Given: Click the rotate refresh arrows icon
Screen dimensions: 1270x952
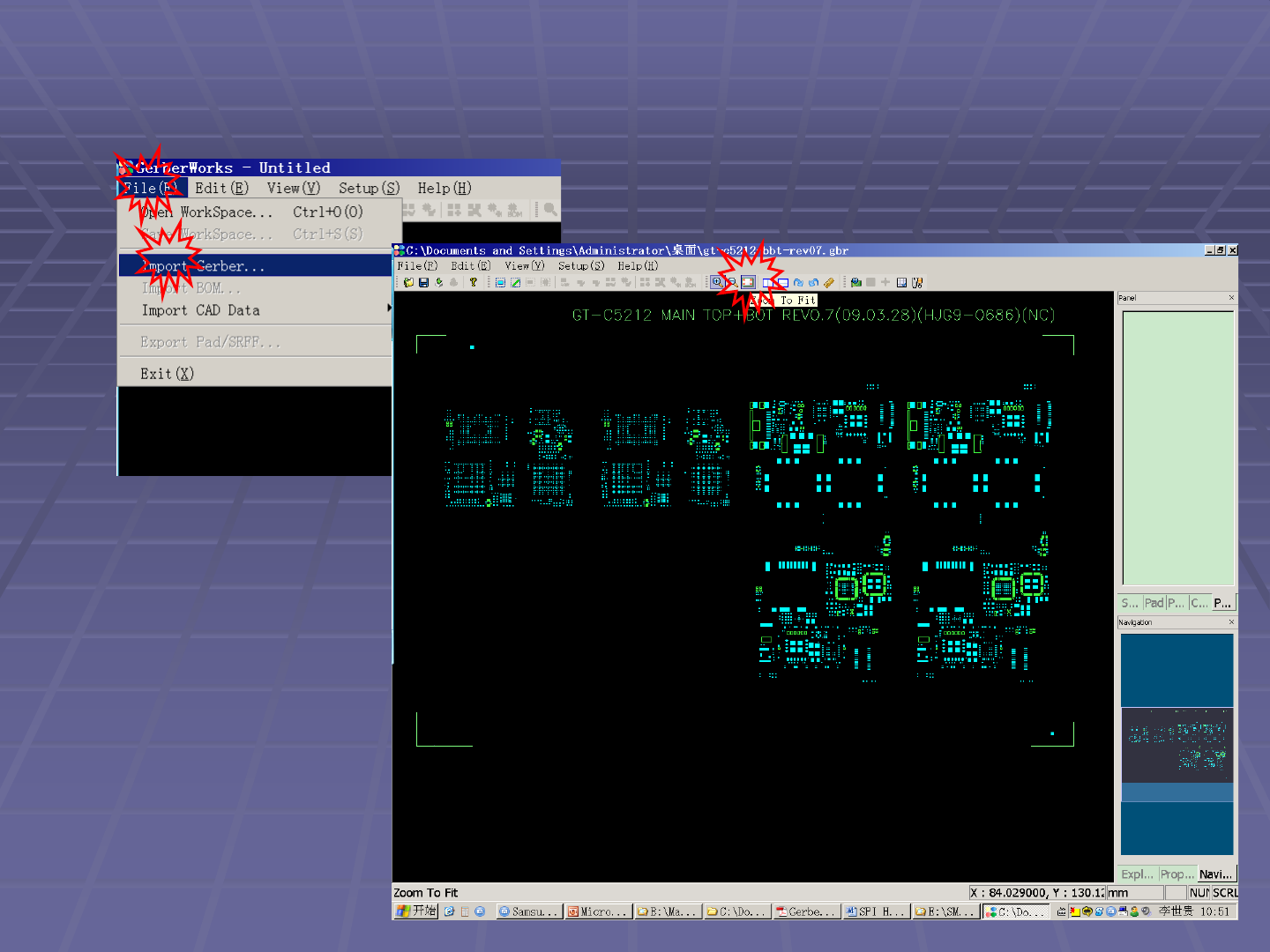Looking at the screenshot, I should pyautogui.click(x=798, y=282).
